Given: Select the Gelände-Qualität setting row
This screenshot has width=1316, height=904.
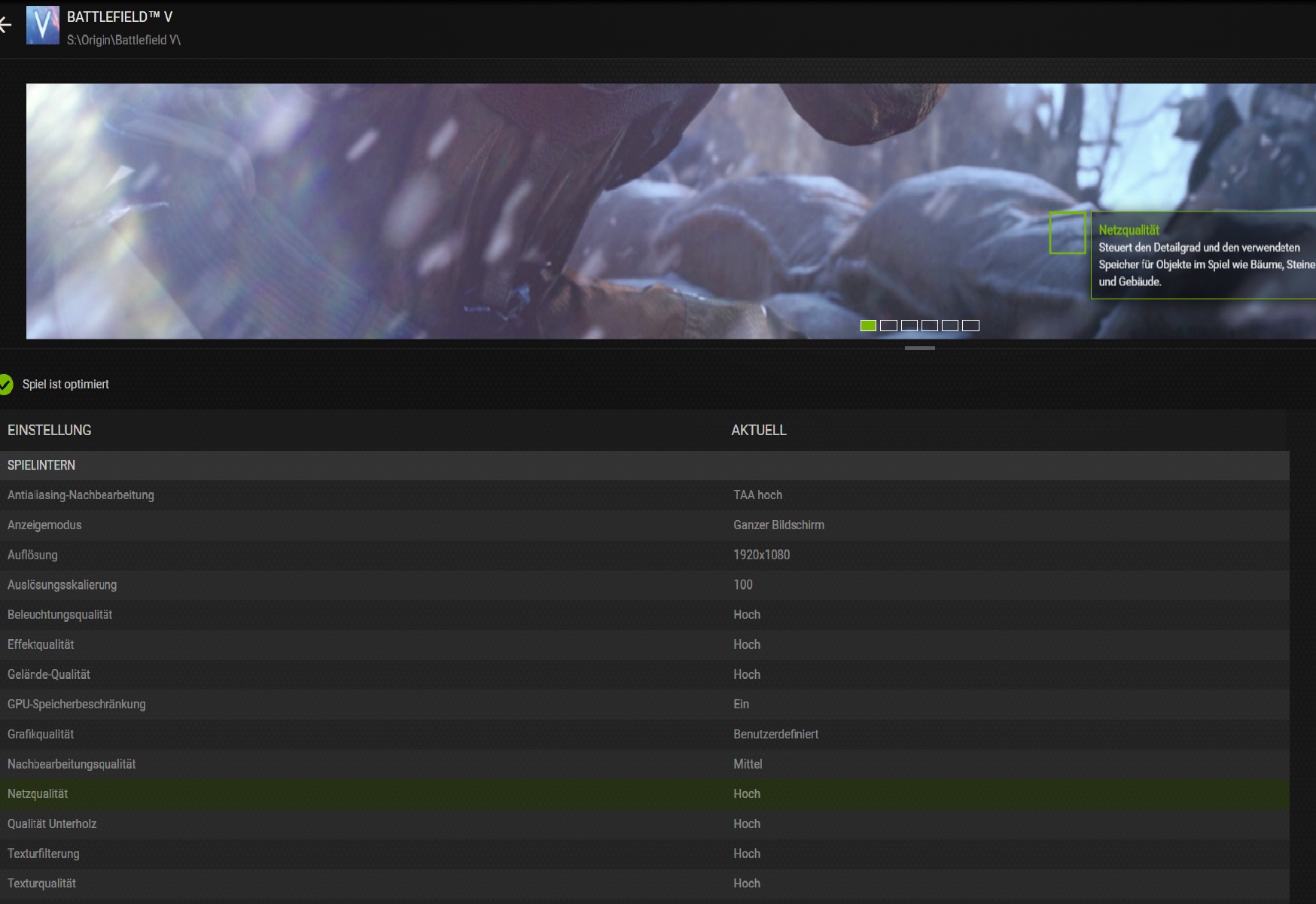Looking at the screenshot, I should [644, 674].
